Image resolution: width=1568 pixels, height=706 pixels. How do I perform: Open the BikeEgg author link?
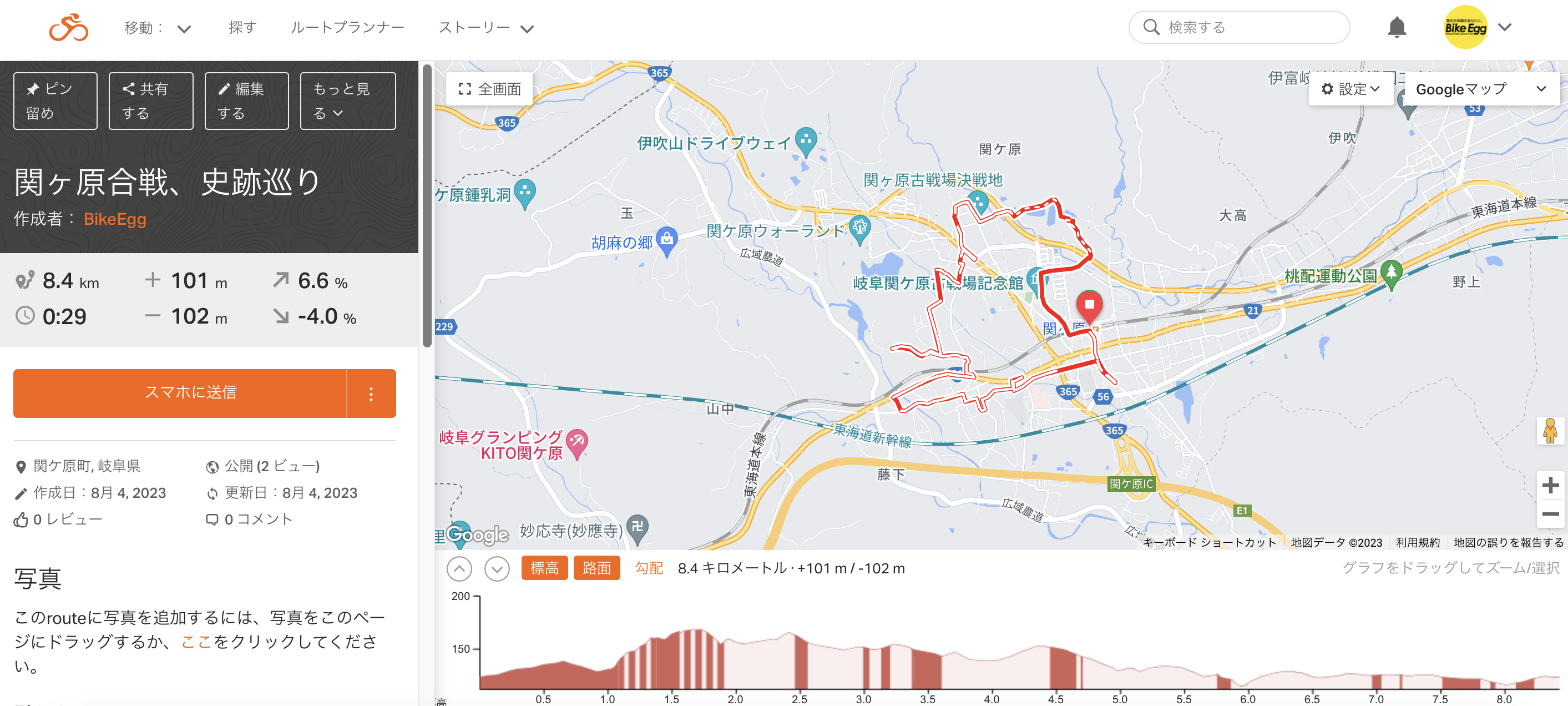pos(115,219)
